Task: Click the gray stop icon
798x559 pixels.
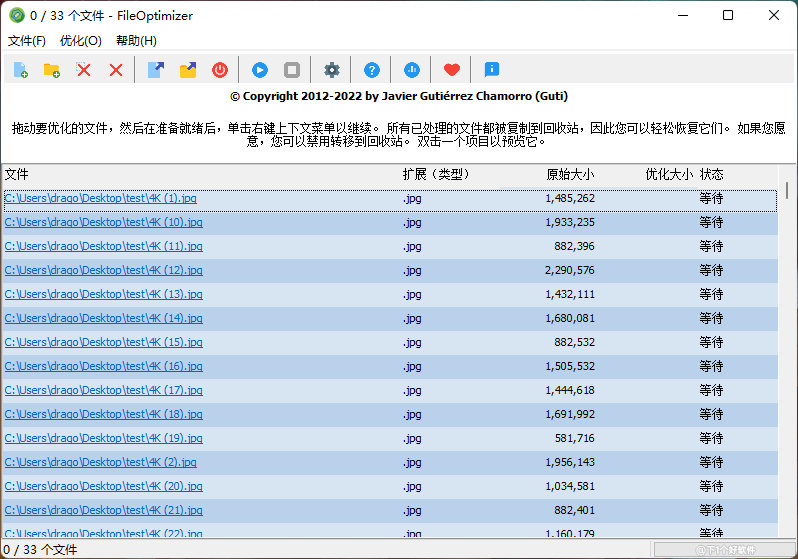Action: pyautogui.click(x=292, y=70)
